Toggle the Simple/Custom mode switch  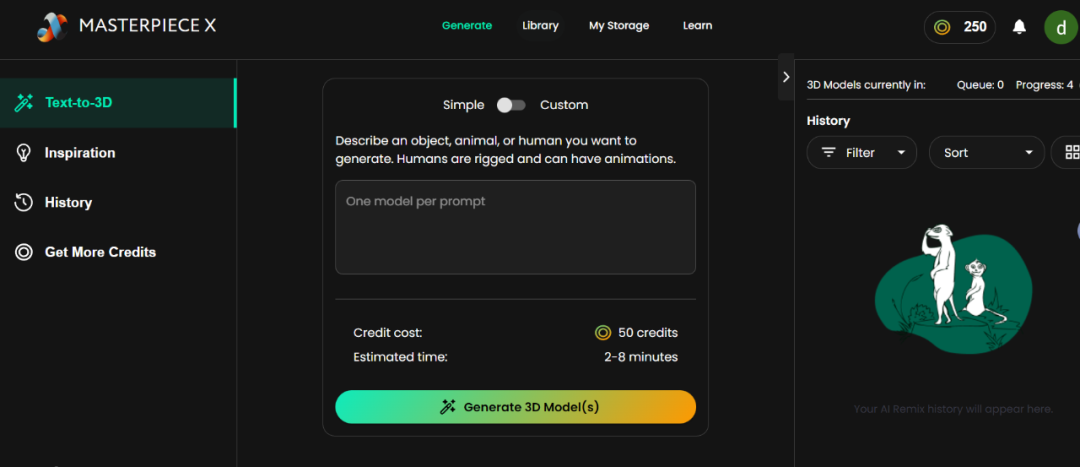coord(511,105)
